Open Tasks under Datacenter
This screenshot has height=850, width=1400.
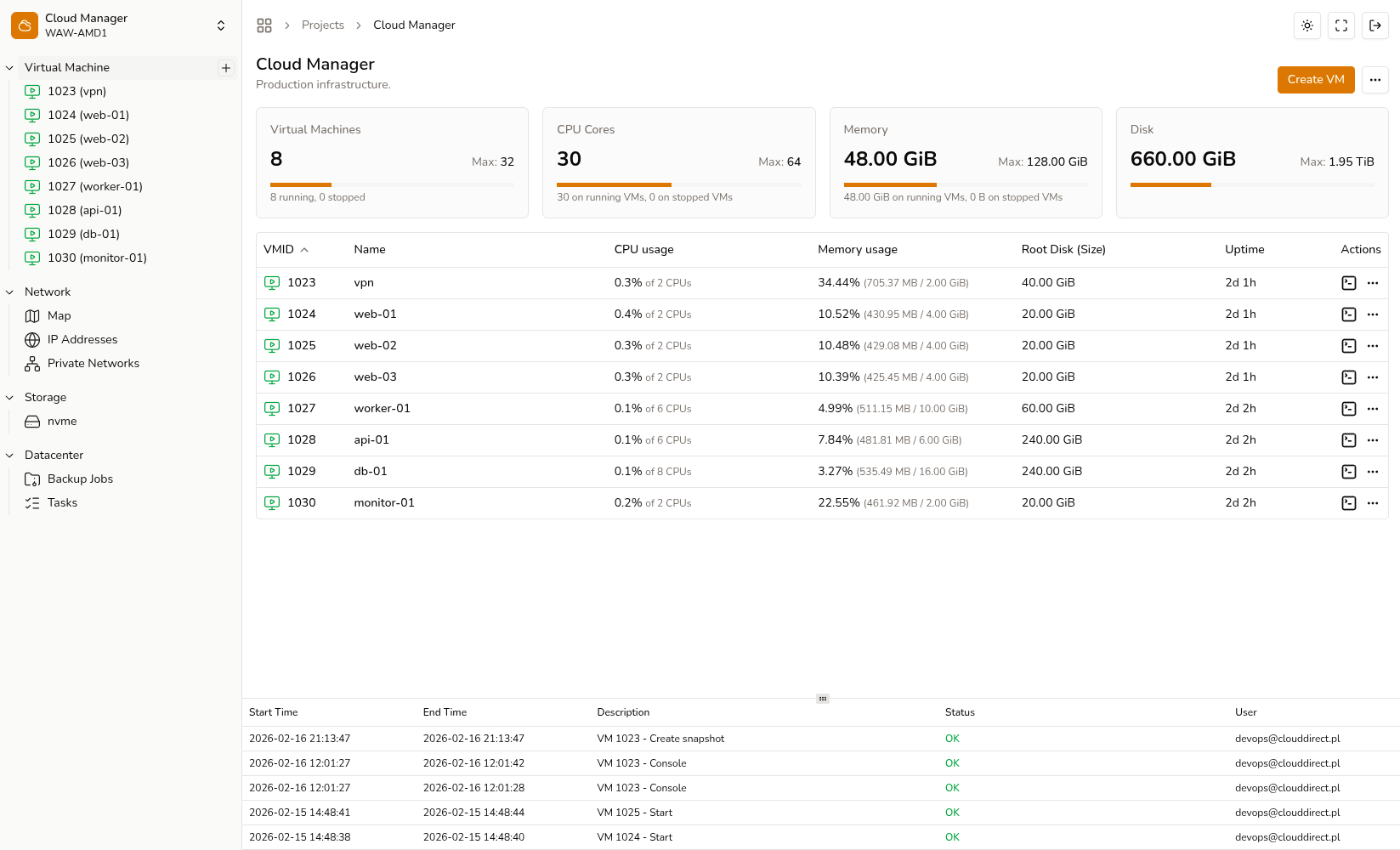coord(61,502)
